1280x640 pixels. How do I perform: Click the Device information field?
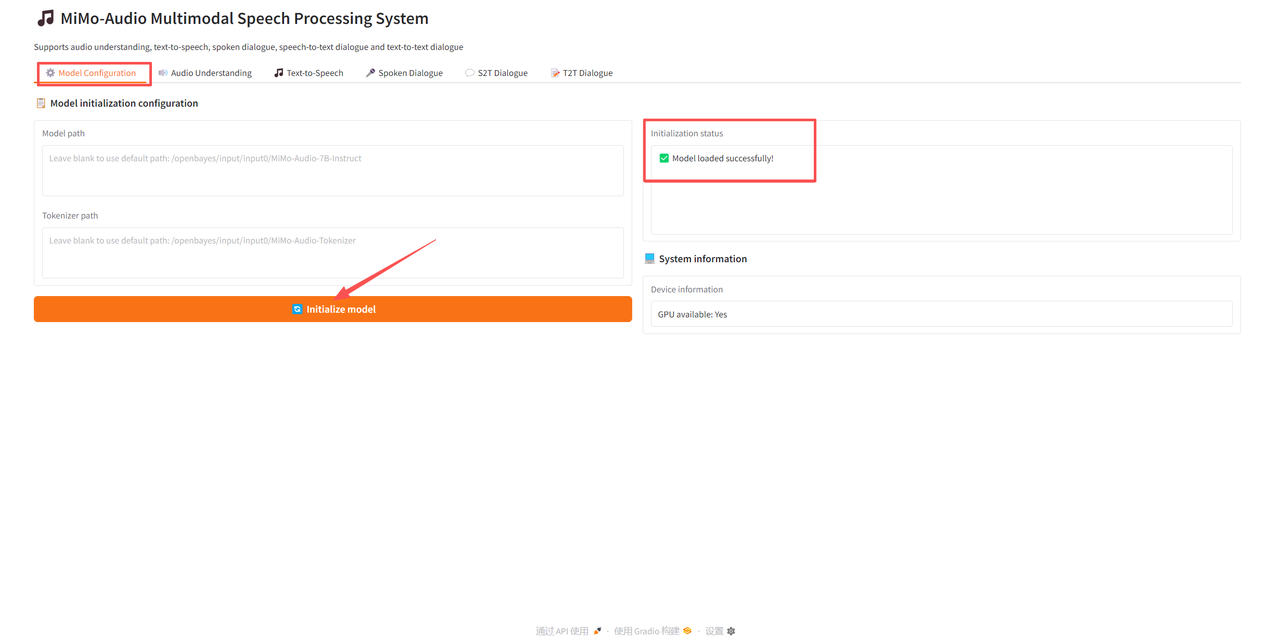pos(941,314)
